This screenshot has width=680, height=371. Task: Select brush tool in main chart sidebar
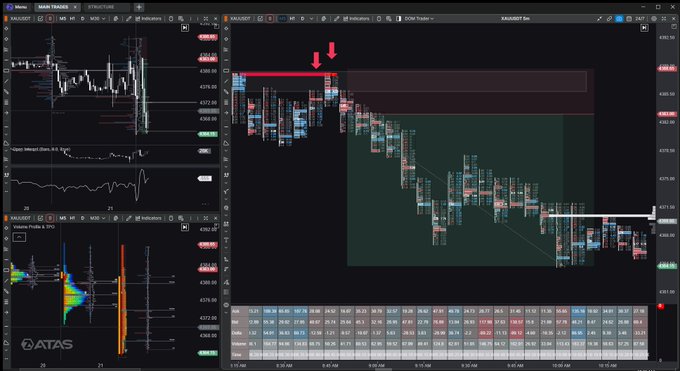tap(226, 92)
